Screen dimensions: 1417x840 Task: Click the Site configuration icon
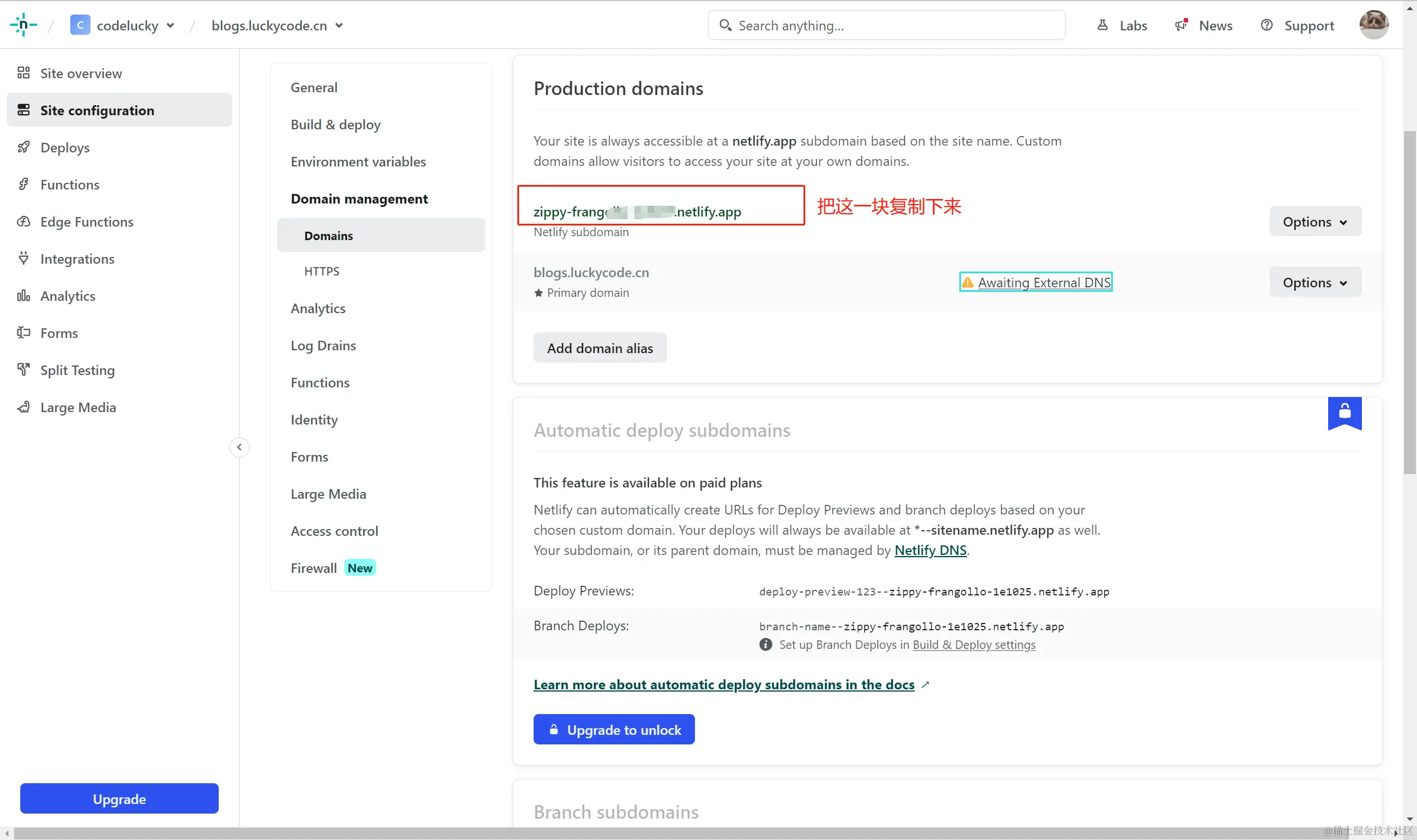[x=23, y=110]
